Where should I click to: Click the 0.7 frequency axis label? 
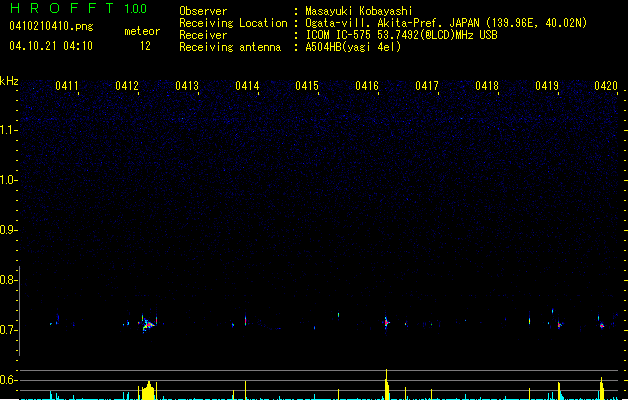(x=8, y=330)
